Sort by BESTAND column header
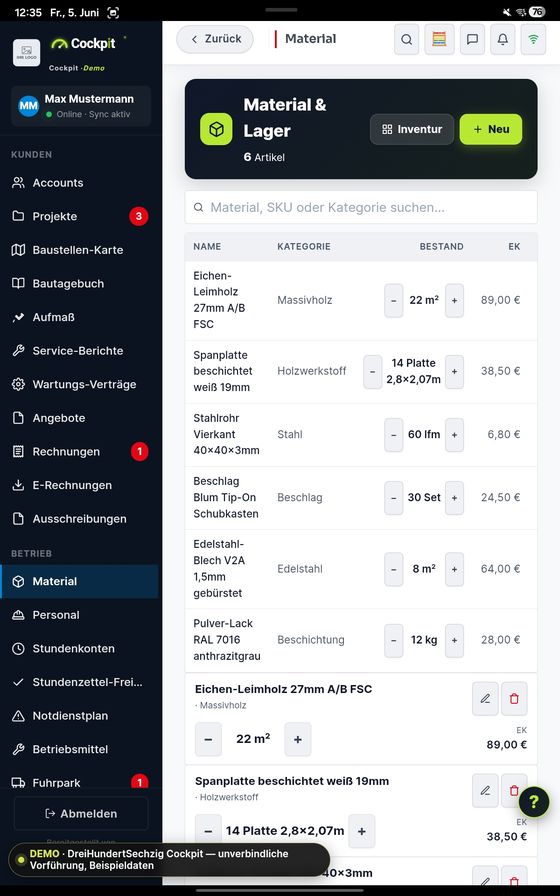 point(442,247)
